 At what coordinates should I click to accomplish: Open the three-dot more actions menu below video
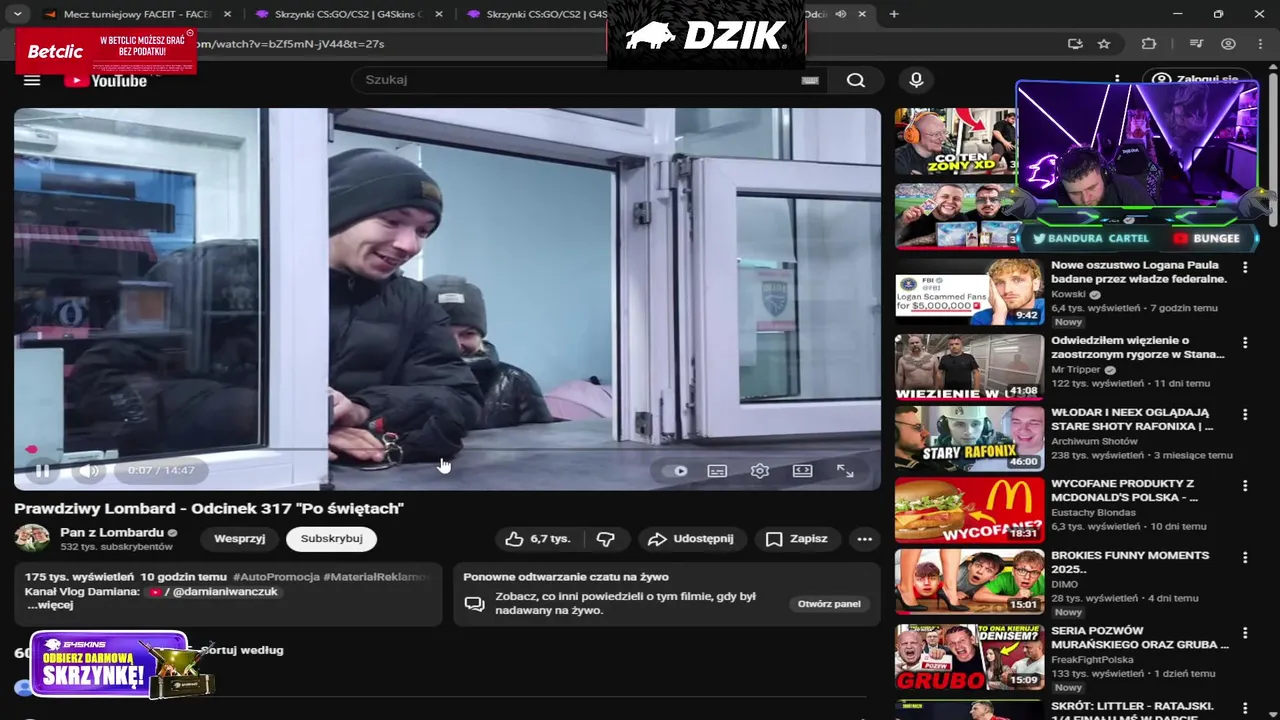point(865,538)
